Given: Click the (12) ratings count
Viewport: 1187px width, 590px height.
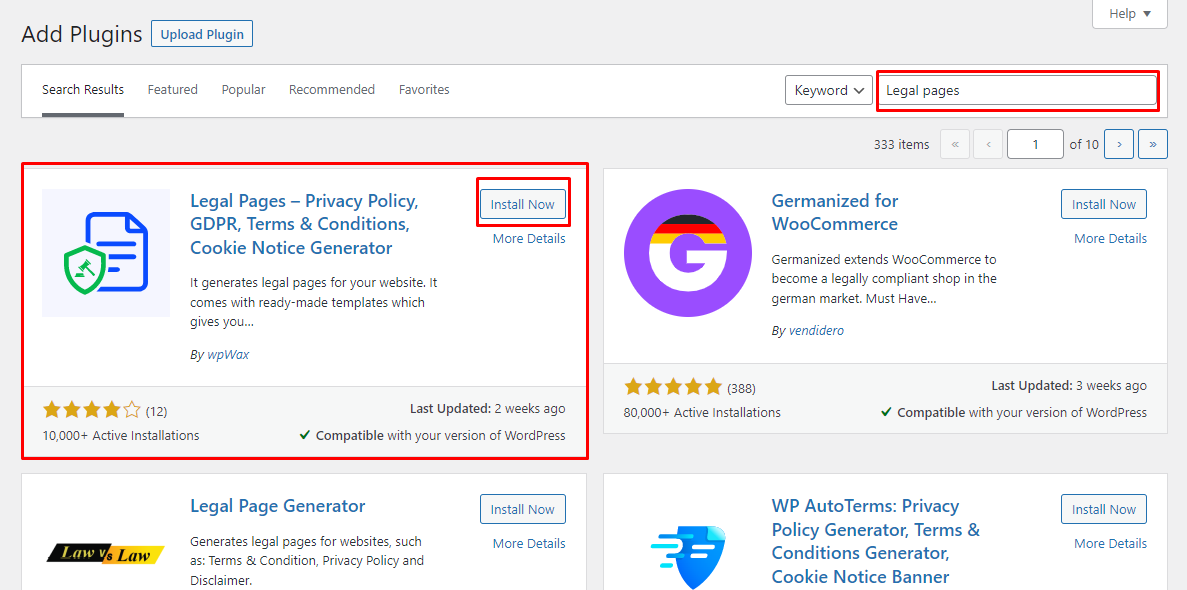Looking at the screenshot, I should point(156,411).
